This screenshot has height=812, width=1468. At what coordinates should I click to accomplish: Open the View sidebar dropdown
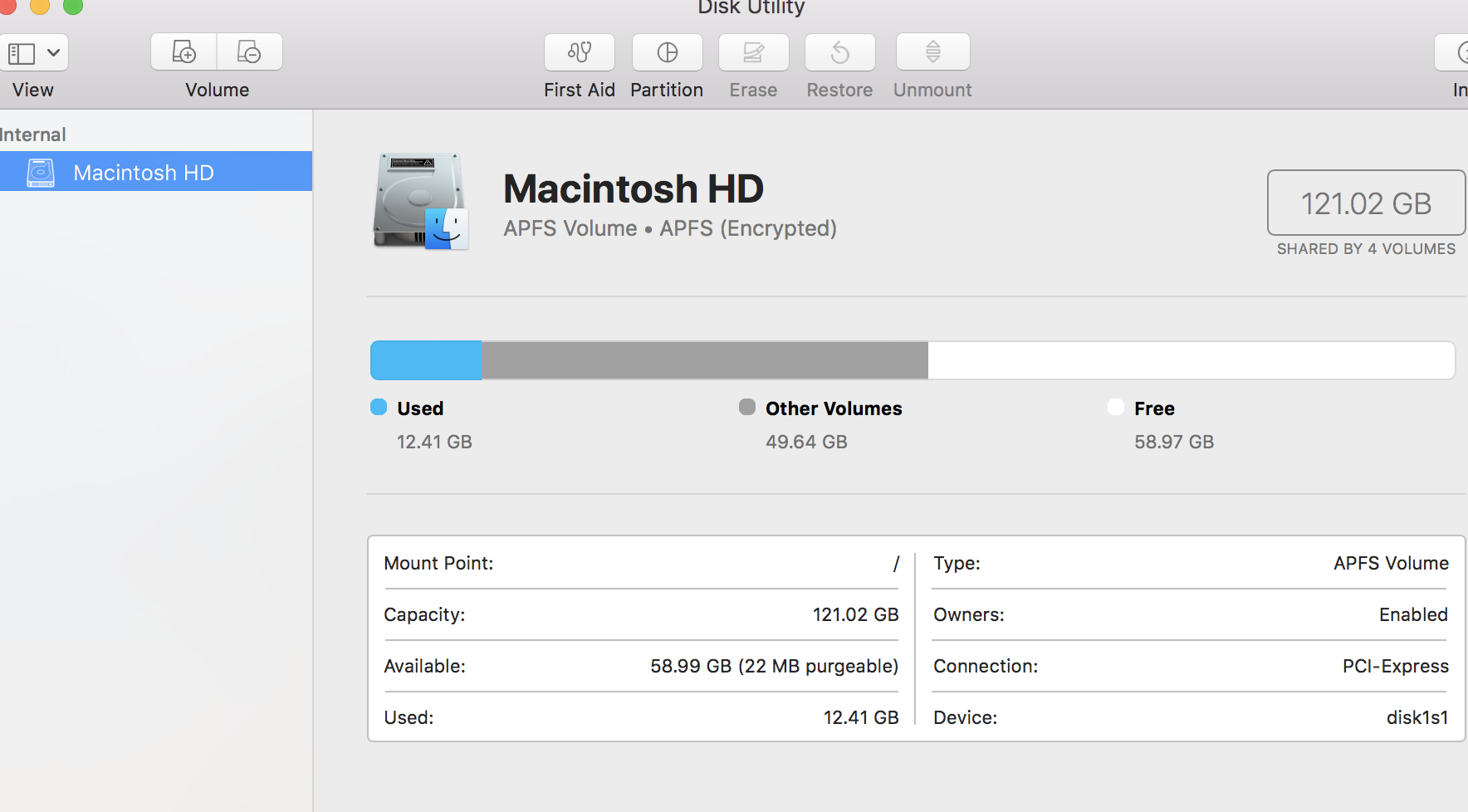click(x=33, y=53)
